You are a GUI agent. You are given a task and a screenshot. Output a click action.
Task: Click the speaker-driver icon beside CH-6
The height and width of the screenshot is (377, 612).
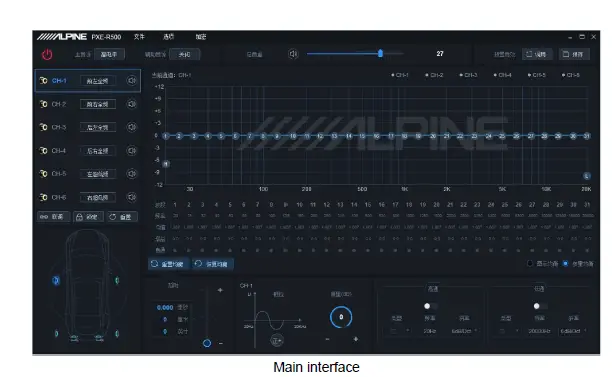tap(43, 197)
